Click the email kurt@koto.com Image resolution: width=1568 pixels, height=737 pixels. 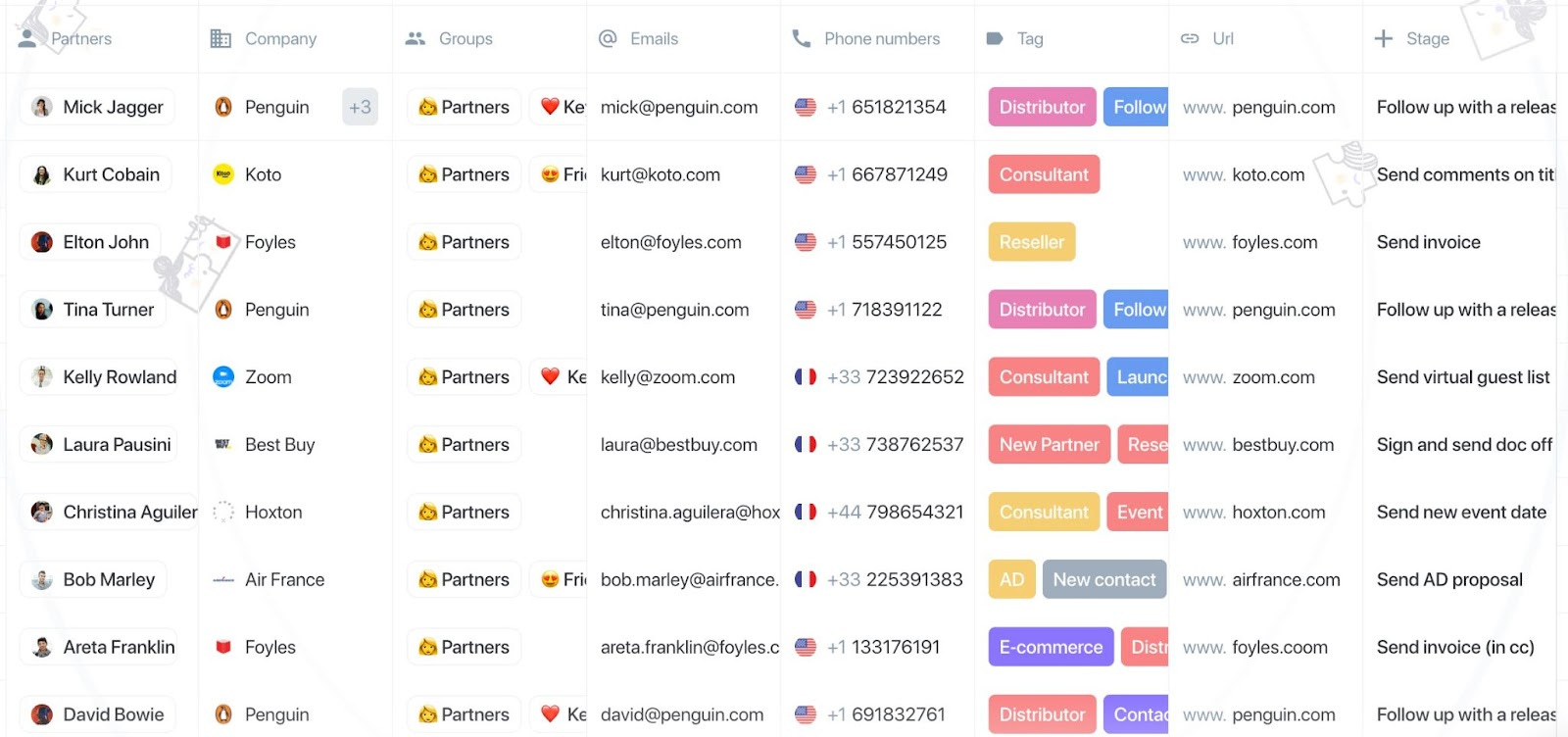(x=661, y=174)
